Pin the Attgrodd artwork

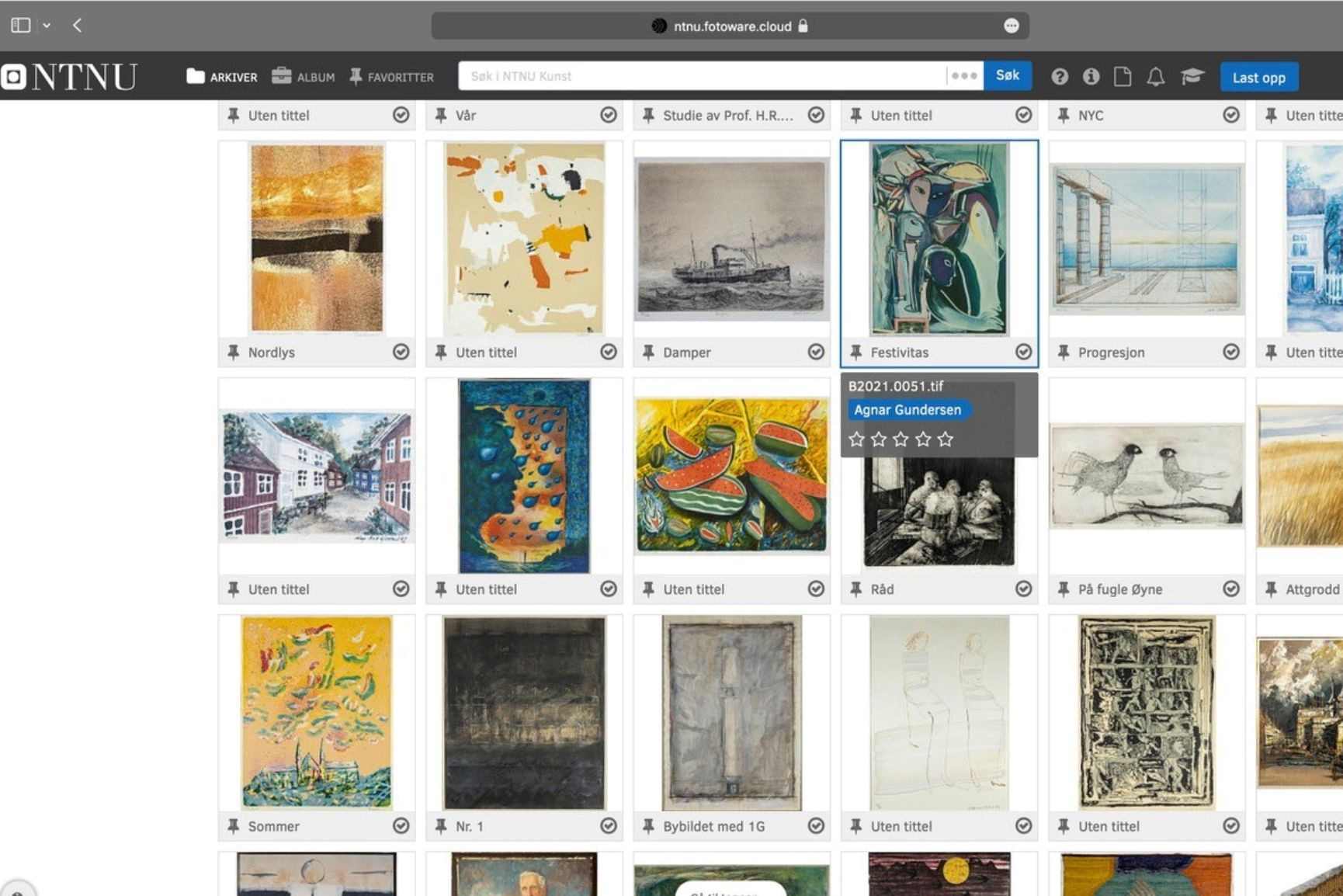[1271, 589]
